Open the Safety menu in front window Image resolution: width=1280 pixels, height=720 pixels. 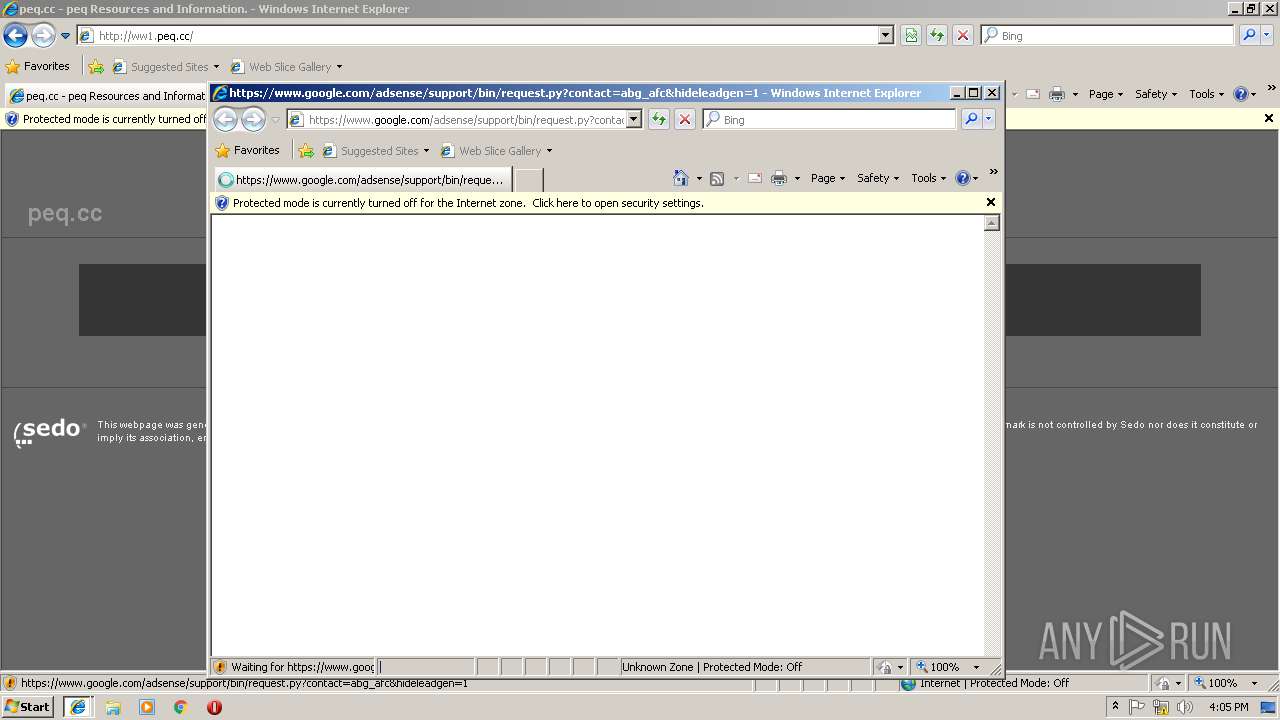coord(878,178)
